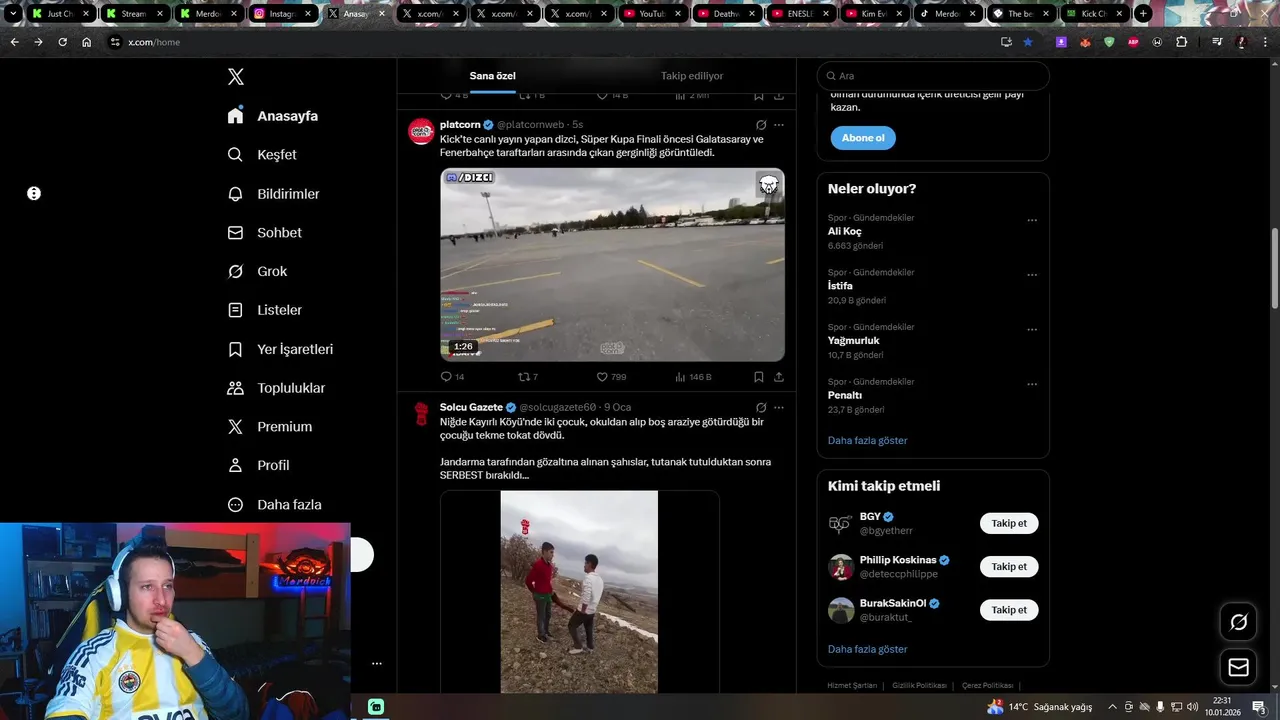The height and width of the screenshot is (720, 1280).
Task: View analytics of platcorn post
Action: click(x=693, y=377)
